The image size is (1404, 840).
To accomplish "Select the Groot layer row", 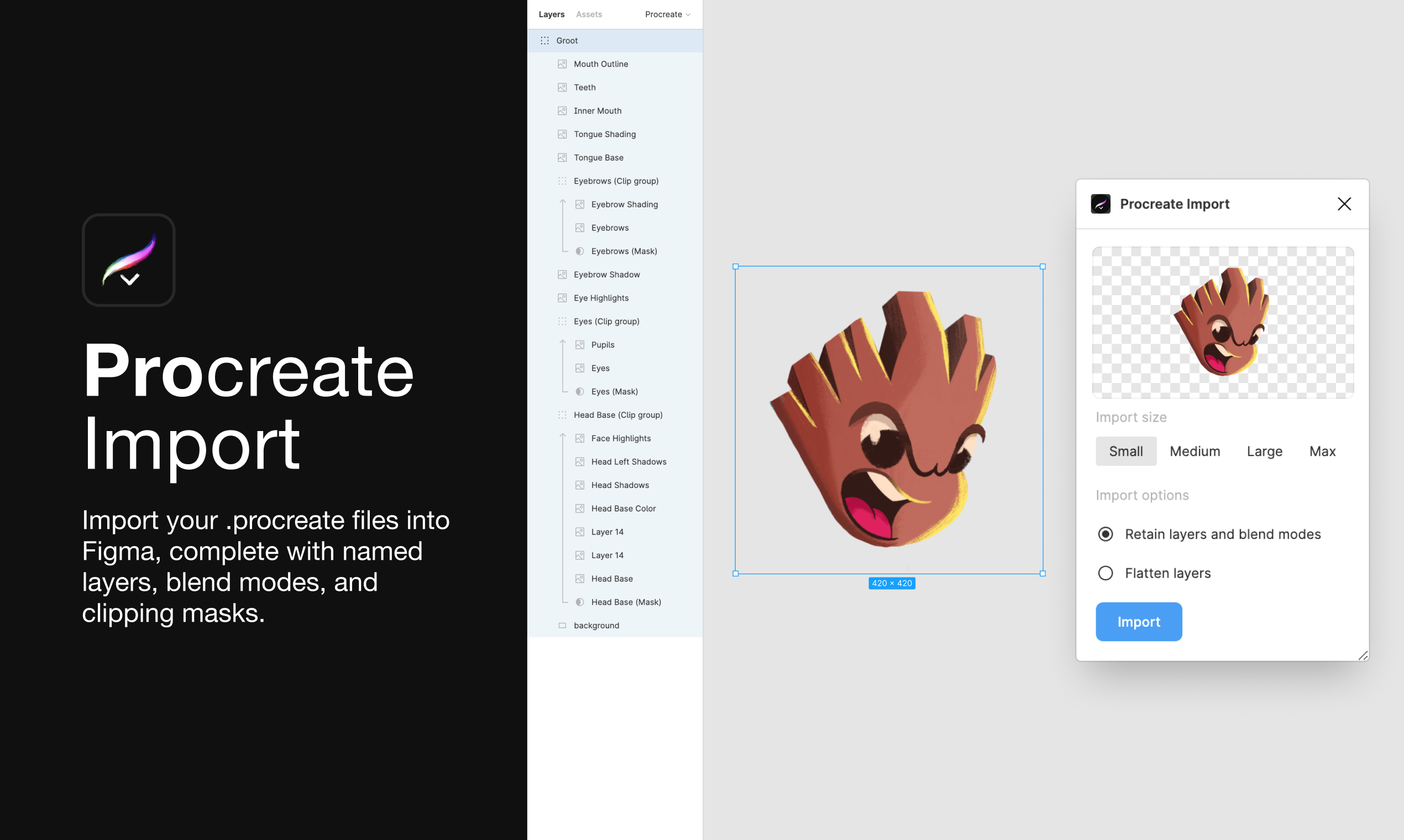I will 615,41.
